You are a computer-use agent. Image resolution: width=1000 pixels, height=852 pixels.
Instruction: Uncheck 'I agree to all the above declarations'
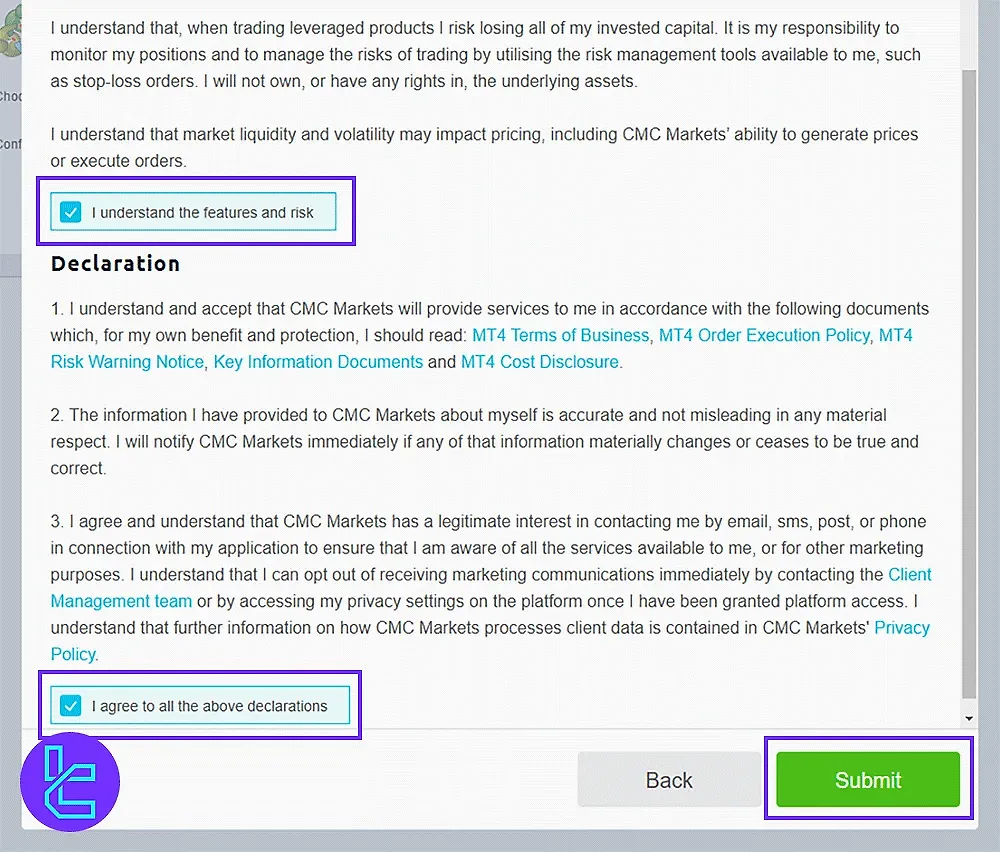(70, 705)
